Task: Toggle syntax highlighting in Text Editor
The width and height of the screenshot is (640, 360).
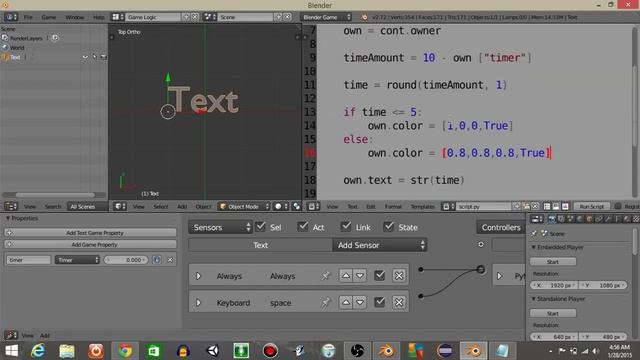Action: click(565, 207)
